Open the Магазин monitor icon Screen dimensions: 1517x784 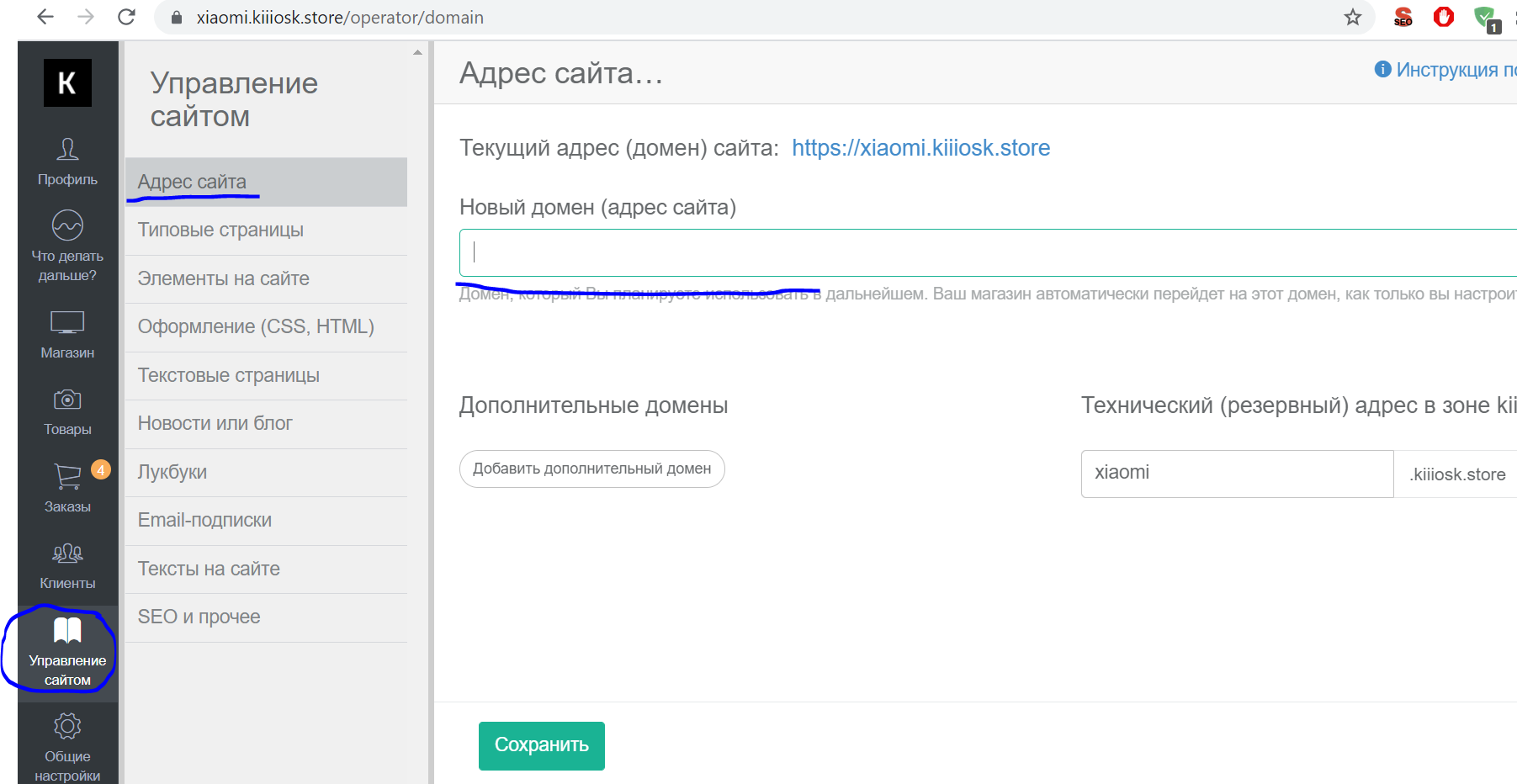(67, 322)
